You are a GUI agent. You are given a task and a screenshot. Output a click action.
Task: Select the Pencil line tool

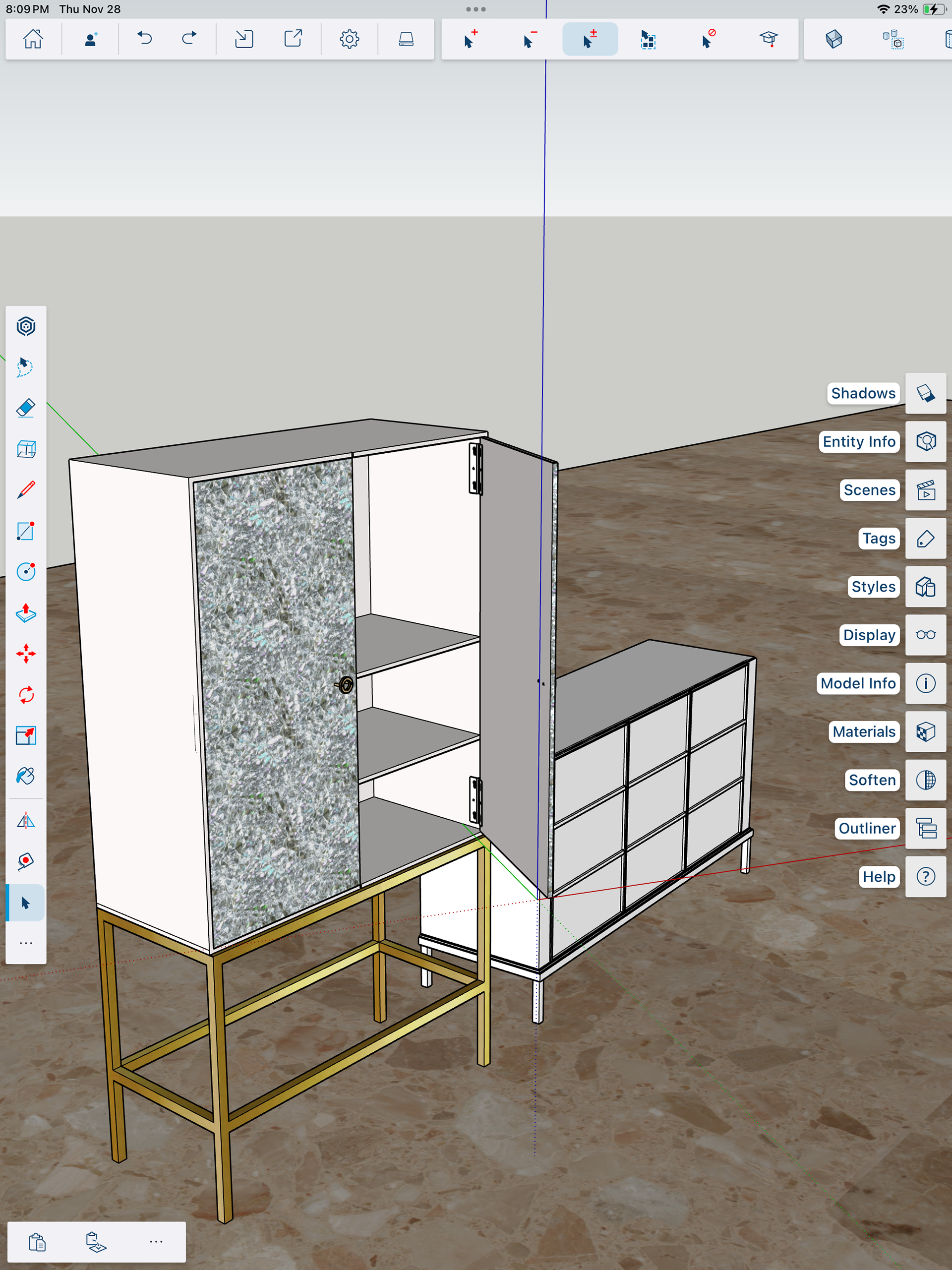tap(26, 490)
